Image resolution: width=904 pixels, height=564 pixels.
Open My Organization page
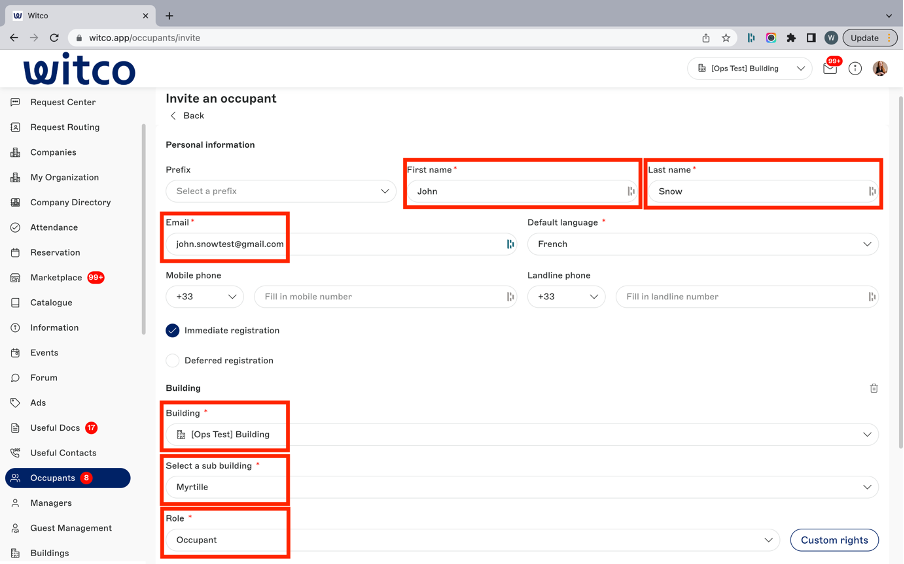(x=64, y=177)
